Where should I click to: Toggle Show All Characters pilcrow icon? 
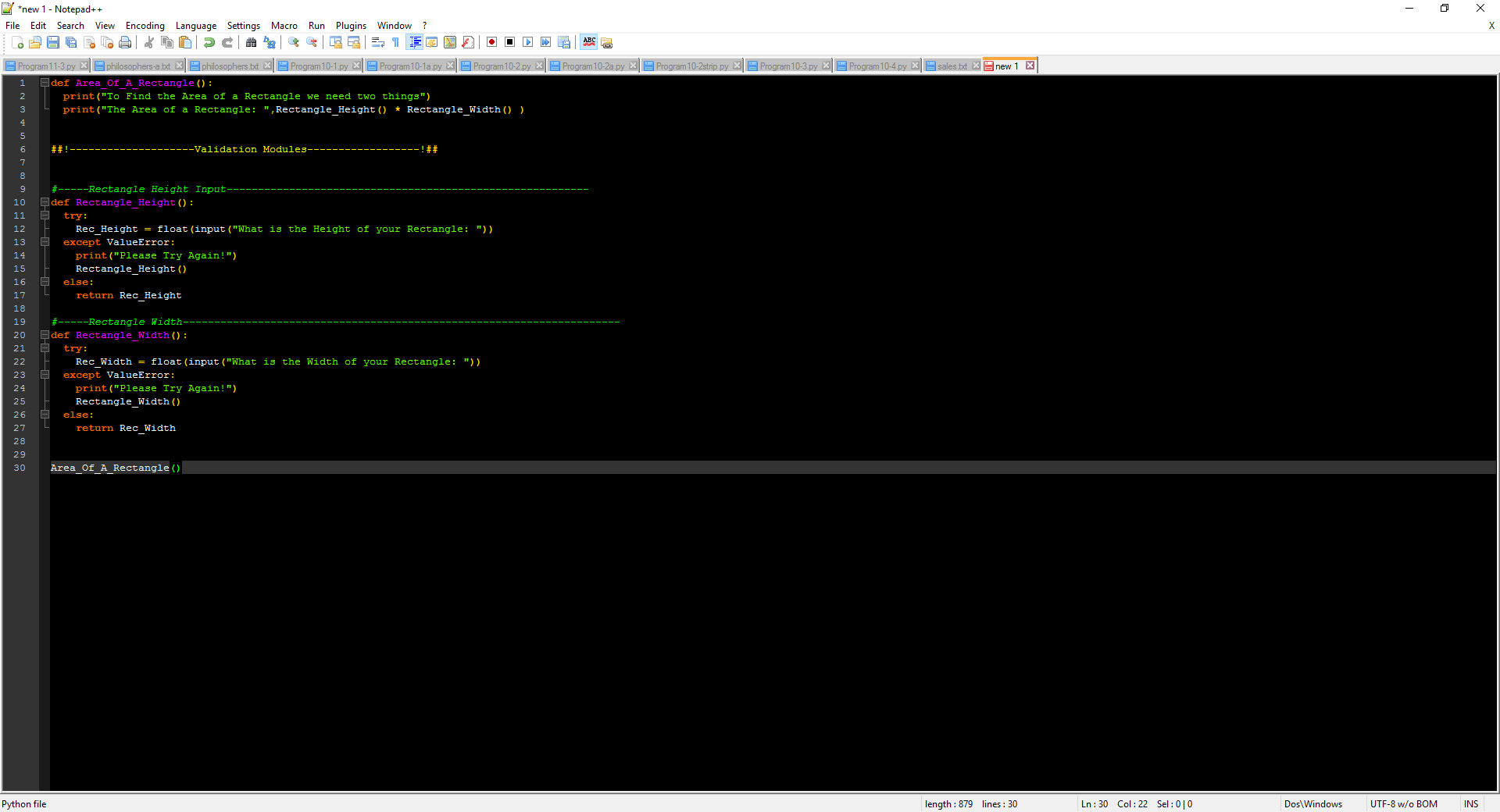coord(395,42)
